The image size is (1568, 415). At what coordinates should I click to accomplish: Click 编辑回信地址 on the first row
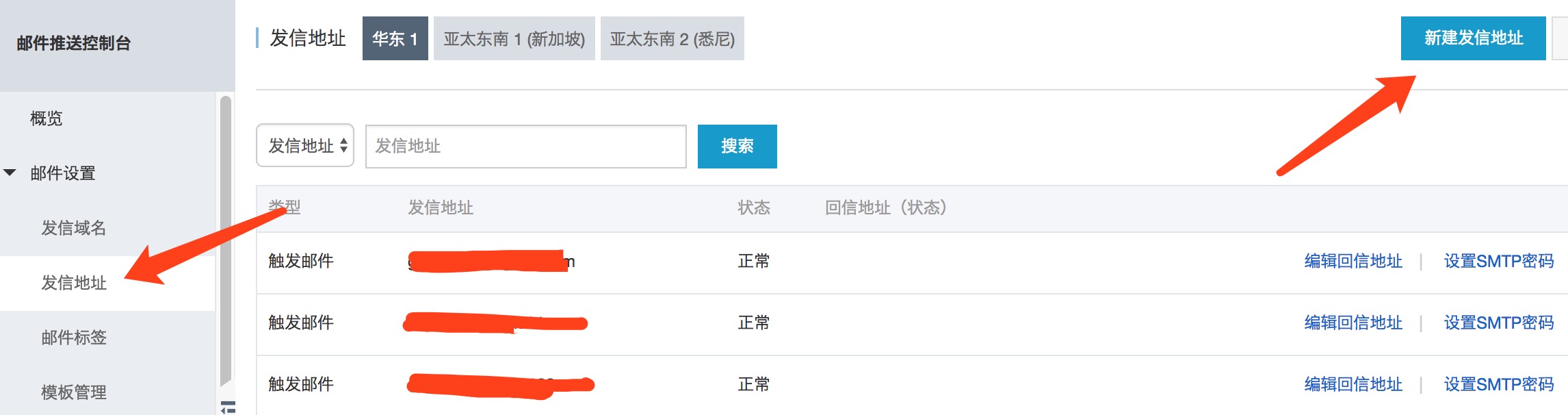coord(1351,262)
